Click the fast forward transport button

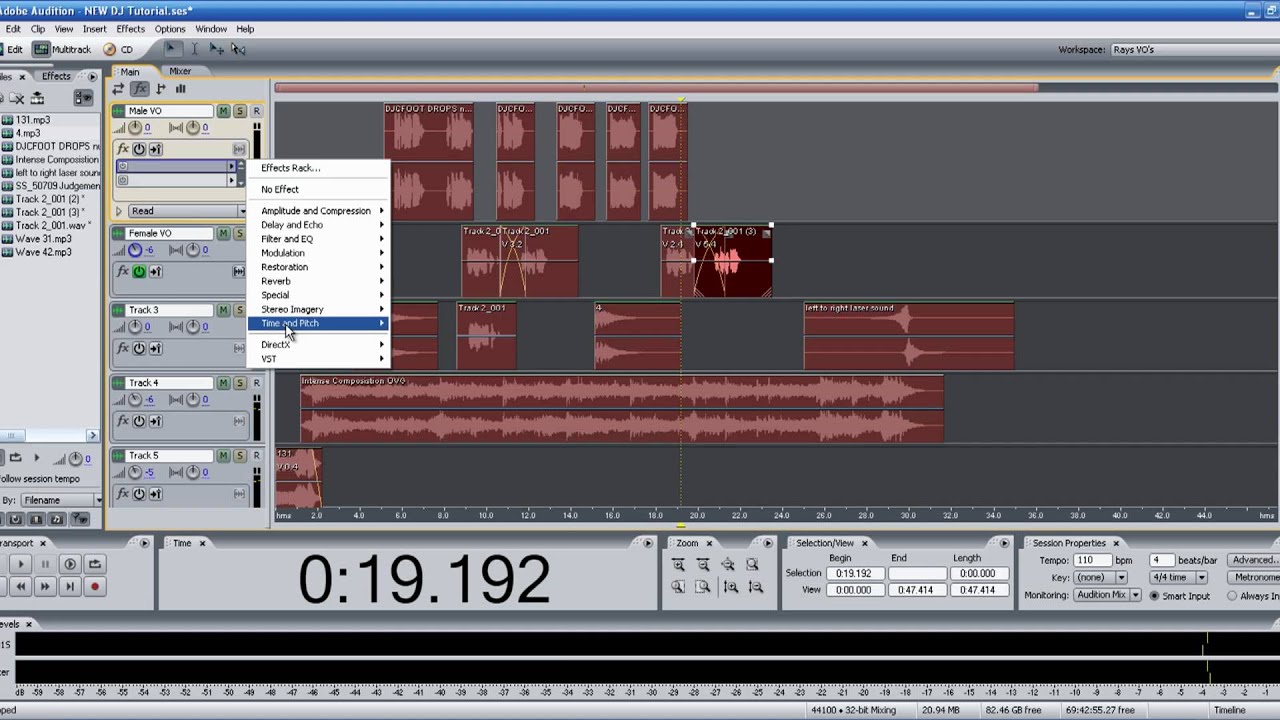[x=45, y=587]
